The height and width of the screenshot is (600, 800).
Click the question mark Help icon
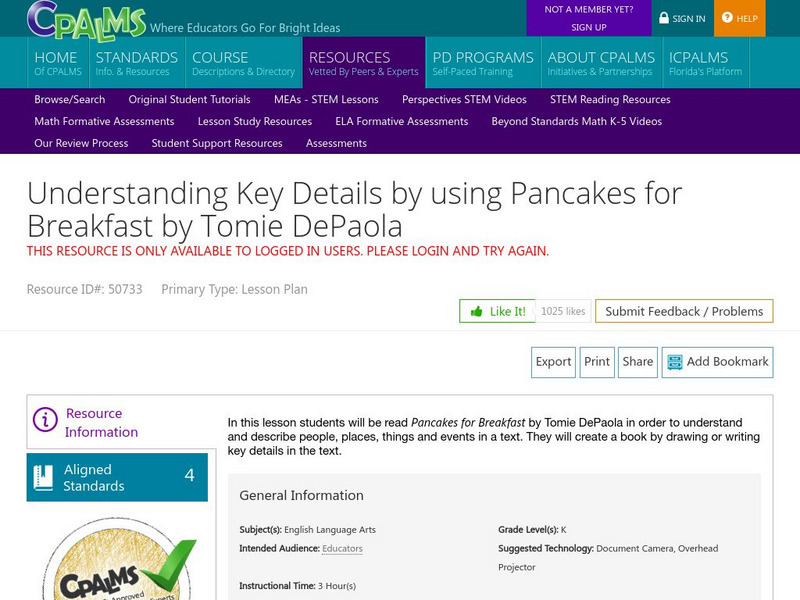(726, 18)
